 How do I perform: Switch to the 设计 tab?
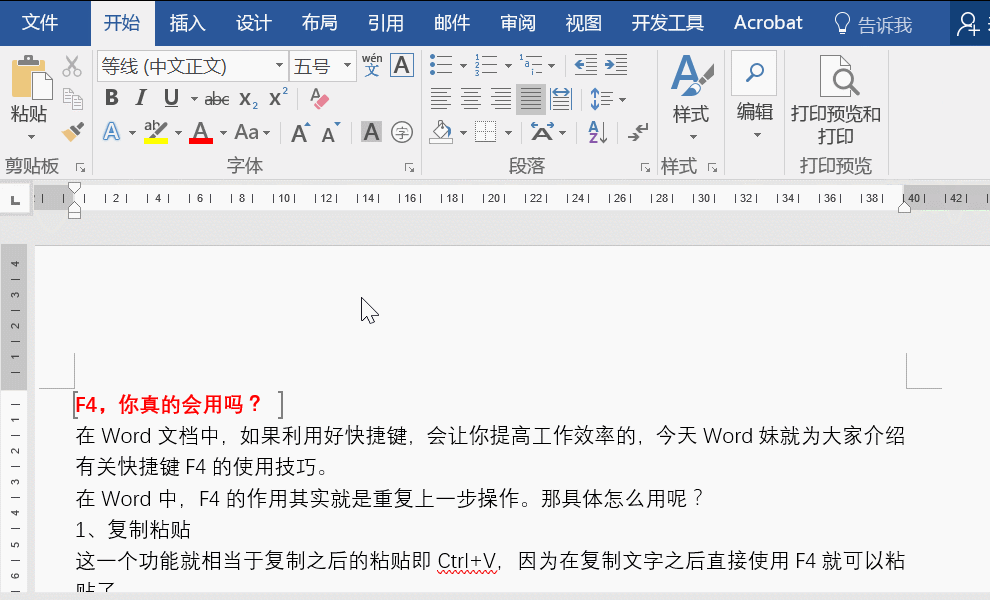click(253, 23)
